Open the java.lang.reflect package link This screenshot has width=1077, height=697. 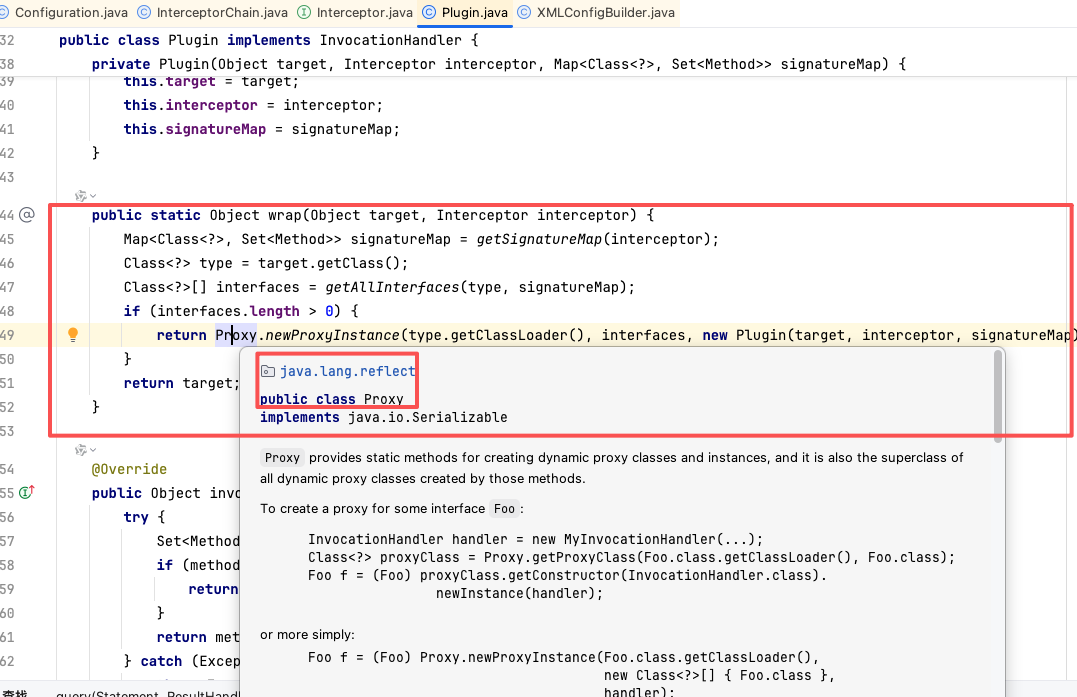(x=348, y=371)
